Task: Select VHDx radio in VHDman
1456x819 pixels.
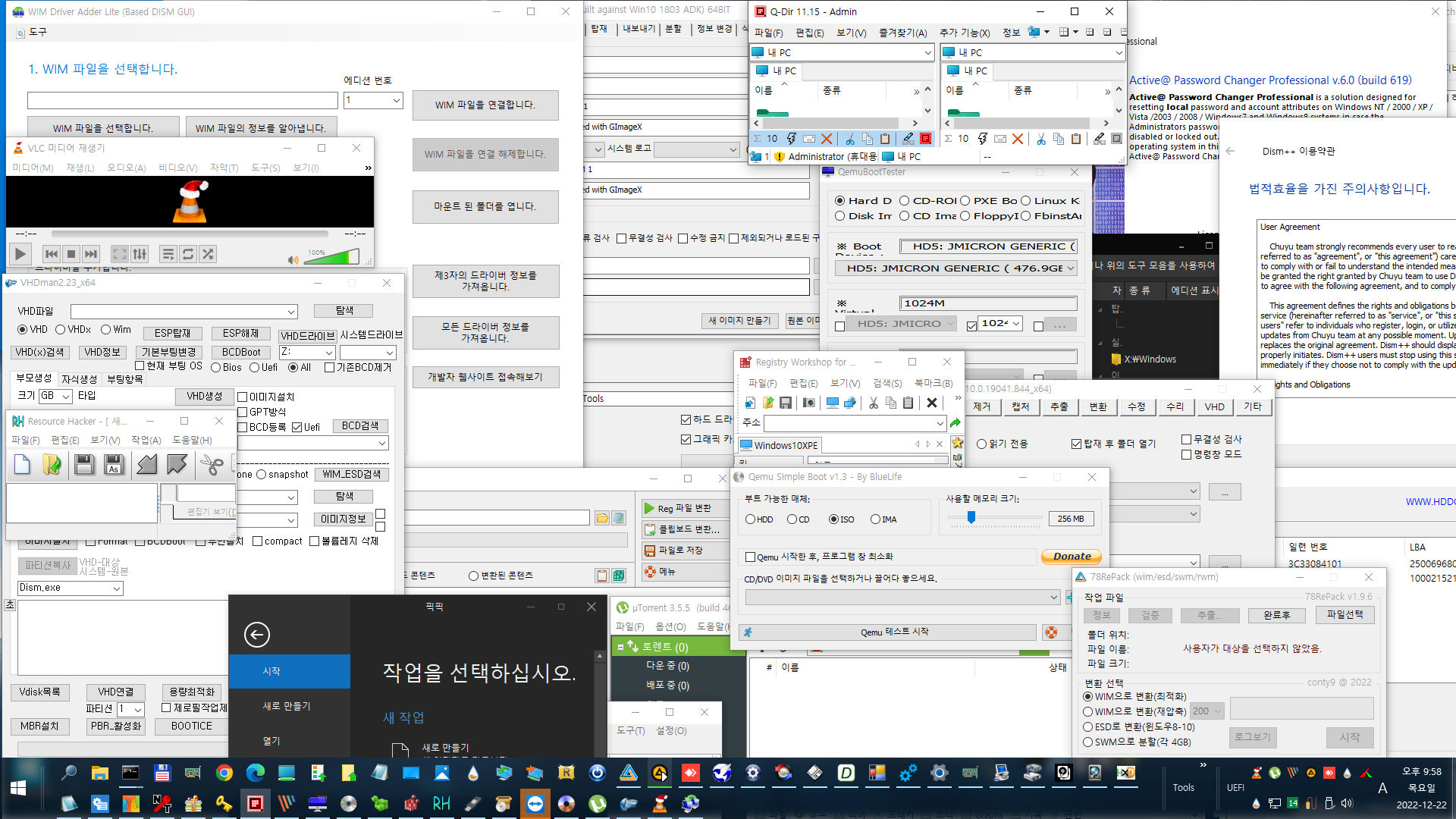Action: pos(61,330)
